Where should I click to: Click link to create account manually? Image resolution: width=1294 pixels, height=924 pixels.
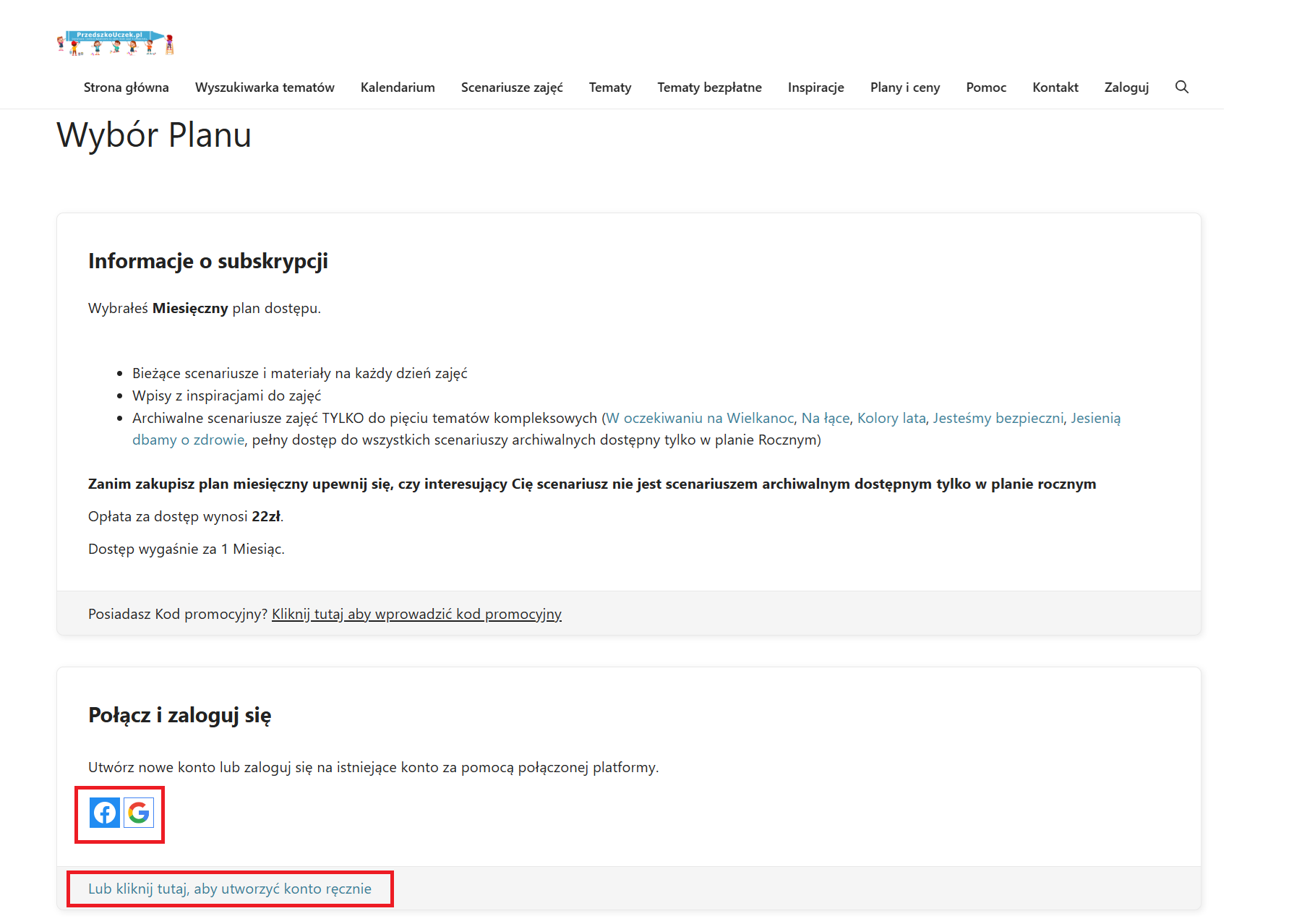coord(230,889)
